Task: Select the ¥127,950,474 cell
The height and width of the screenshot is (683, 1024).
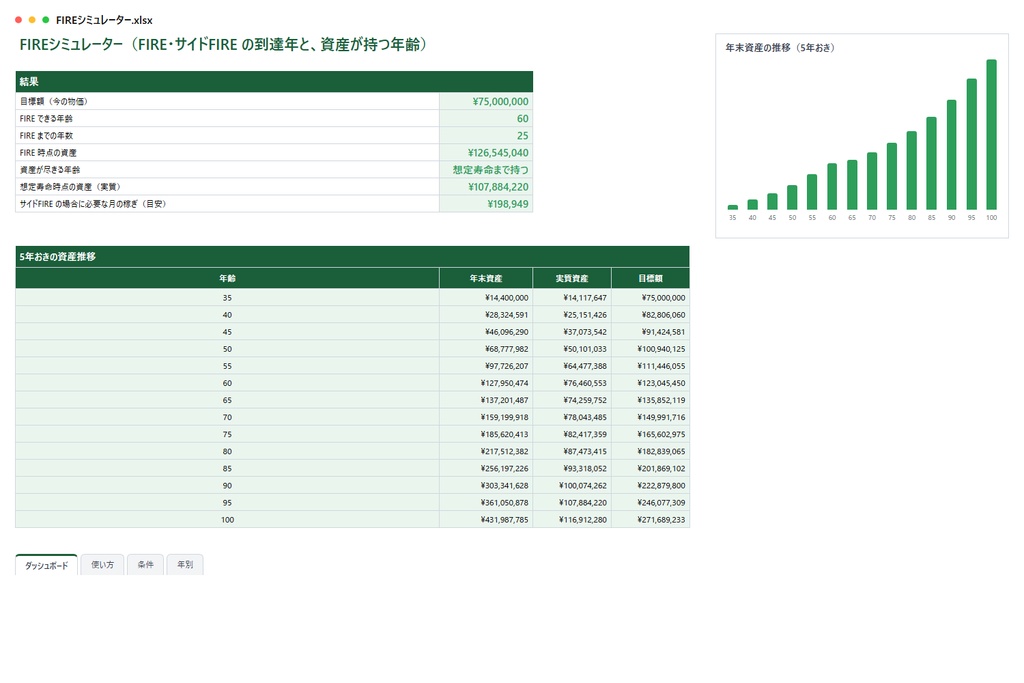Action: click(486, 383)
